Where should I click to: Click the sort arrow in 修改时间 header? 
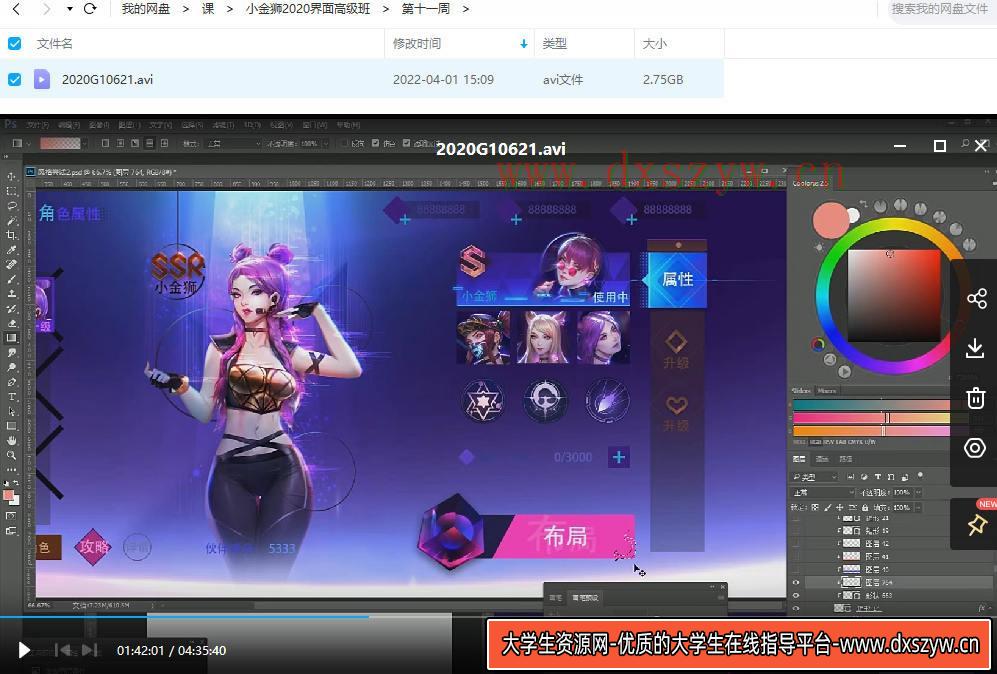[523, 43]
